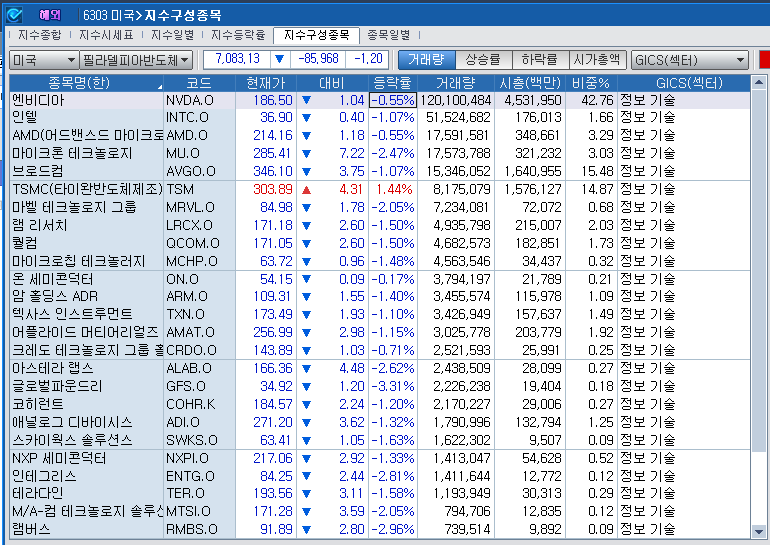Image resolution: width=770 pixels, height=545 pixels.
Task: Click the red button beside GICS dropdown
Action: coord(764,60)
